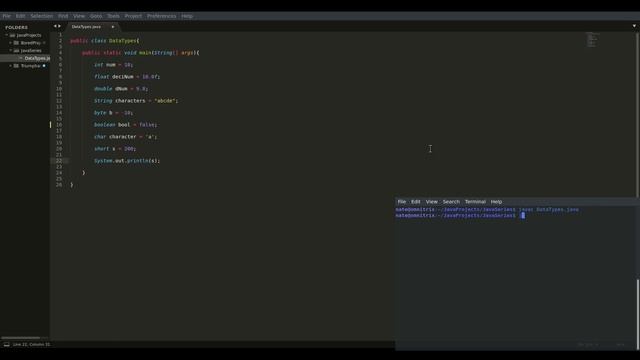Click the terminal prompt cursor
This screenshot has width=640, height=360.
tap(523, 216)
